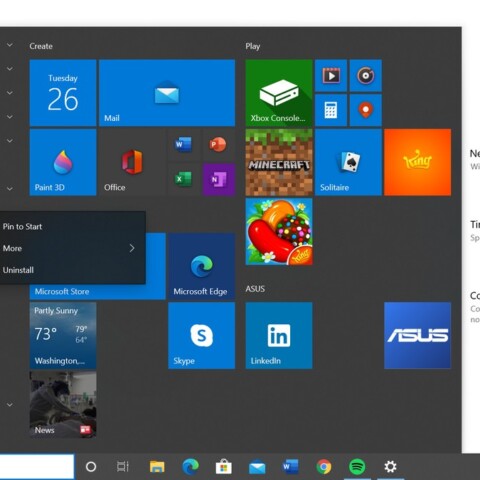Open LinkedIn tile
The width and height of the screenshot is (480, 480).
[279, 335]
